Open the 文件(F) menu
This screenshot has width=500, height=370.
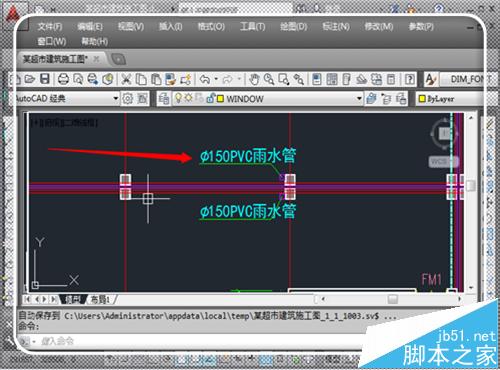[x=50, y=26]
